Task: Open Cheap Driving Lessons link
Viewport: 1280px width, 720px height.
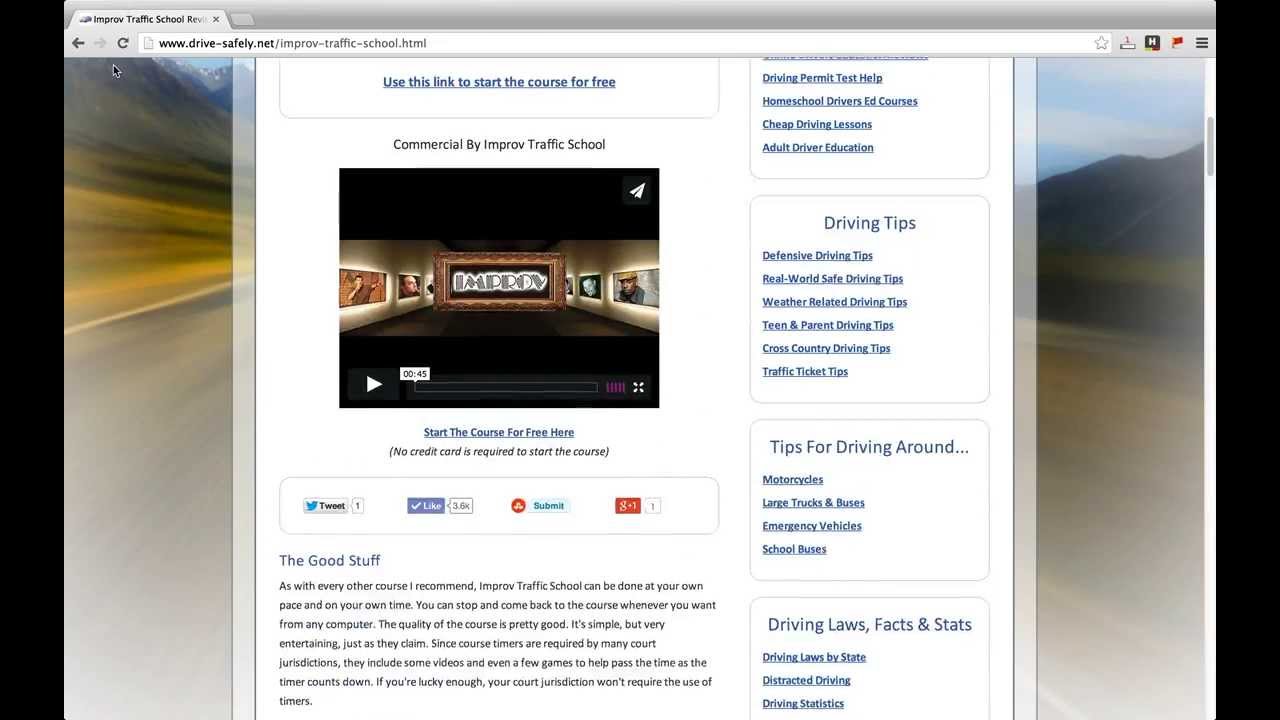Action: [x=817, y=124]
